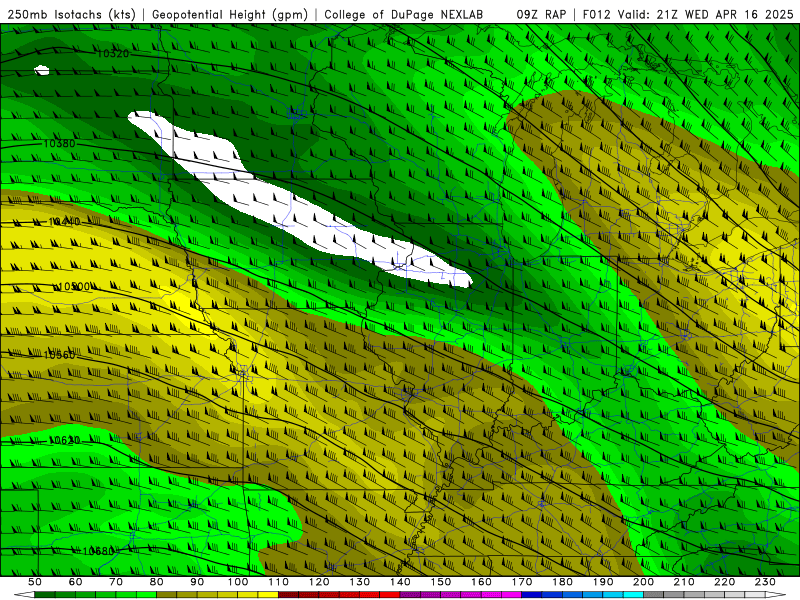Click the 230 value on the legend scale
Image resolution: width=800 pixels, height=600 pixels.
pyautogui.click(x=765, y=582)
